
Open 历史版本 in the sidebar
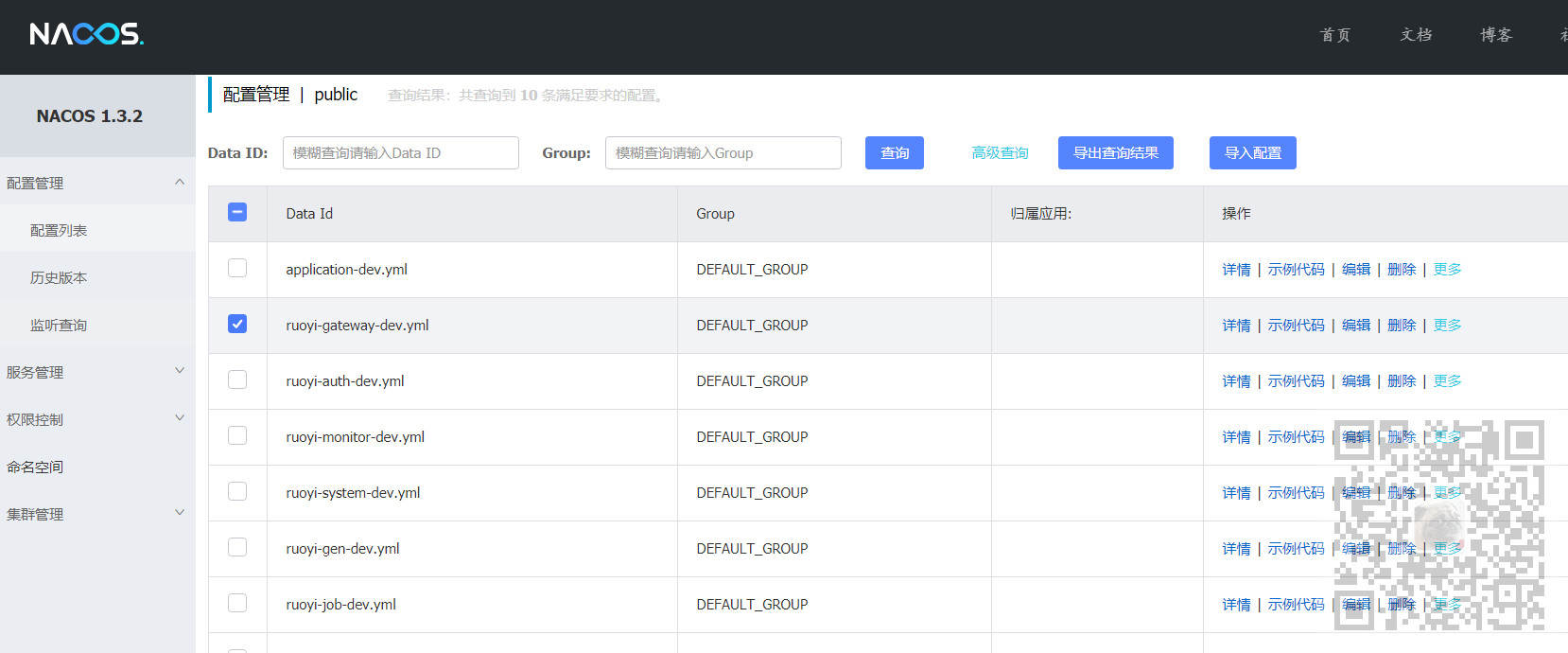[59, 277]
